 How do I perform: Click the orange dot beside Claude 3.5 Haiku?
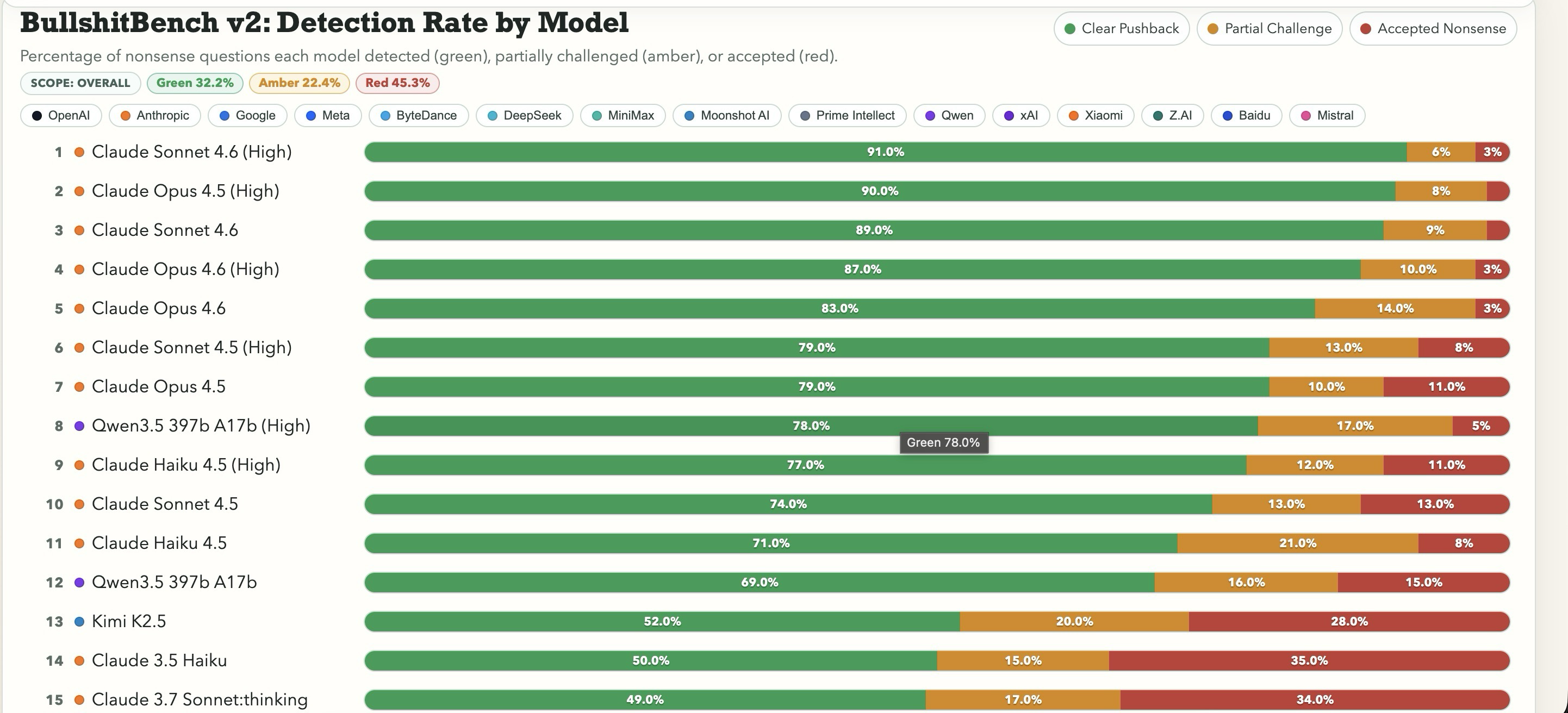pos(78,661)
